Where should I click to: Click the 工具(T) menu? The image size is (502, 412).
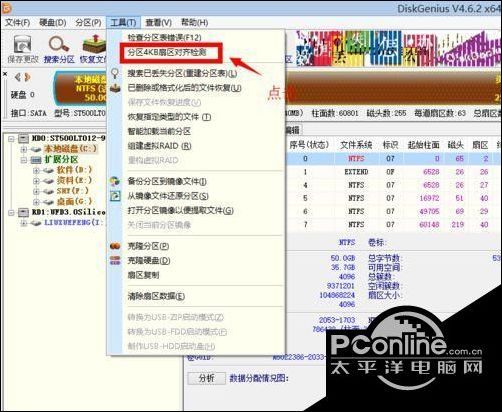point(123,22)
